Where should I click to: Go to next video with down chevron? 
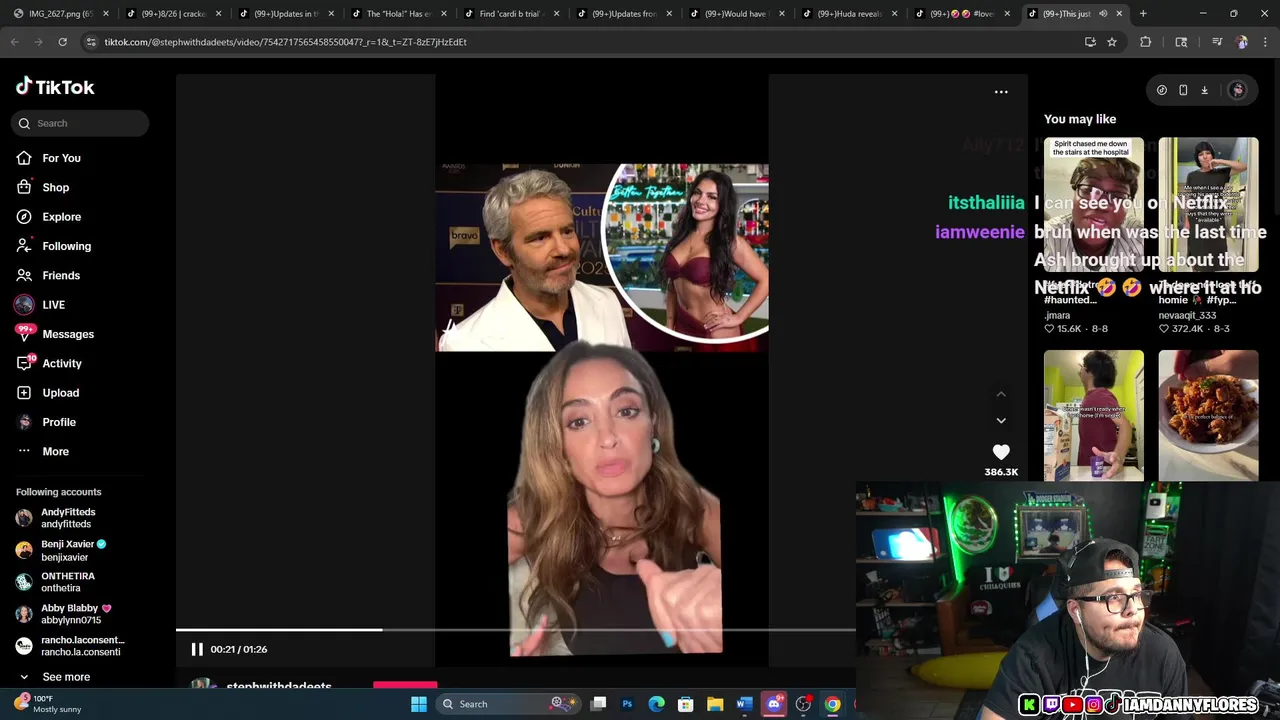click(1001, 421)
